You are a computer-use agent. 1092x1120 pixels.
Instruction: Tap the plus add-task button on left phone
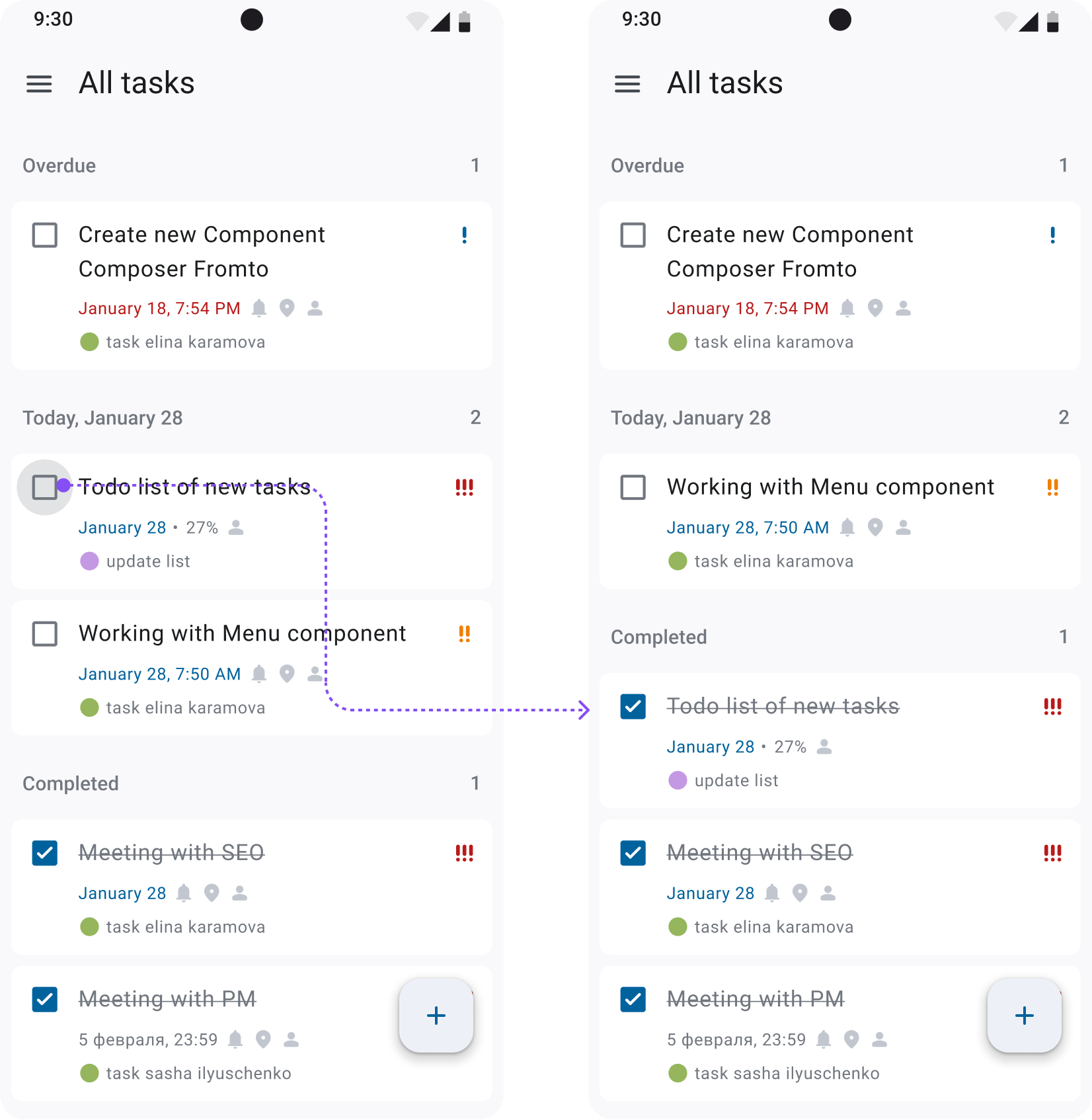pos(436,1016)
